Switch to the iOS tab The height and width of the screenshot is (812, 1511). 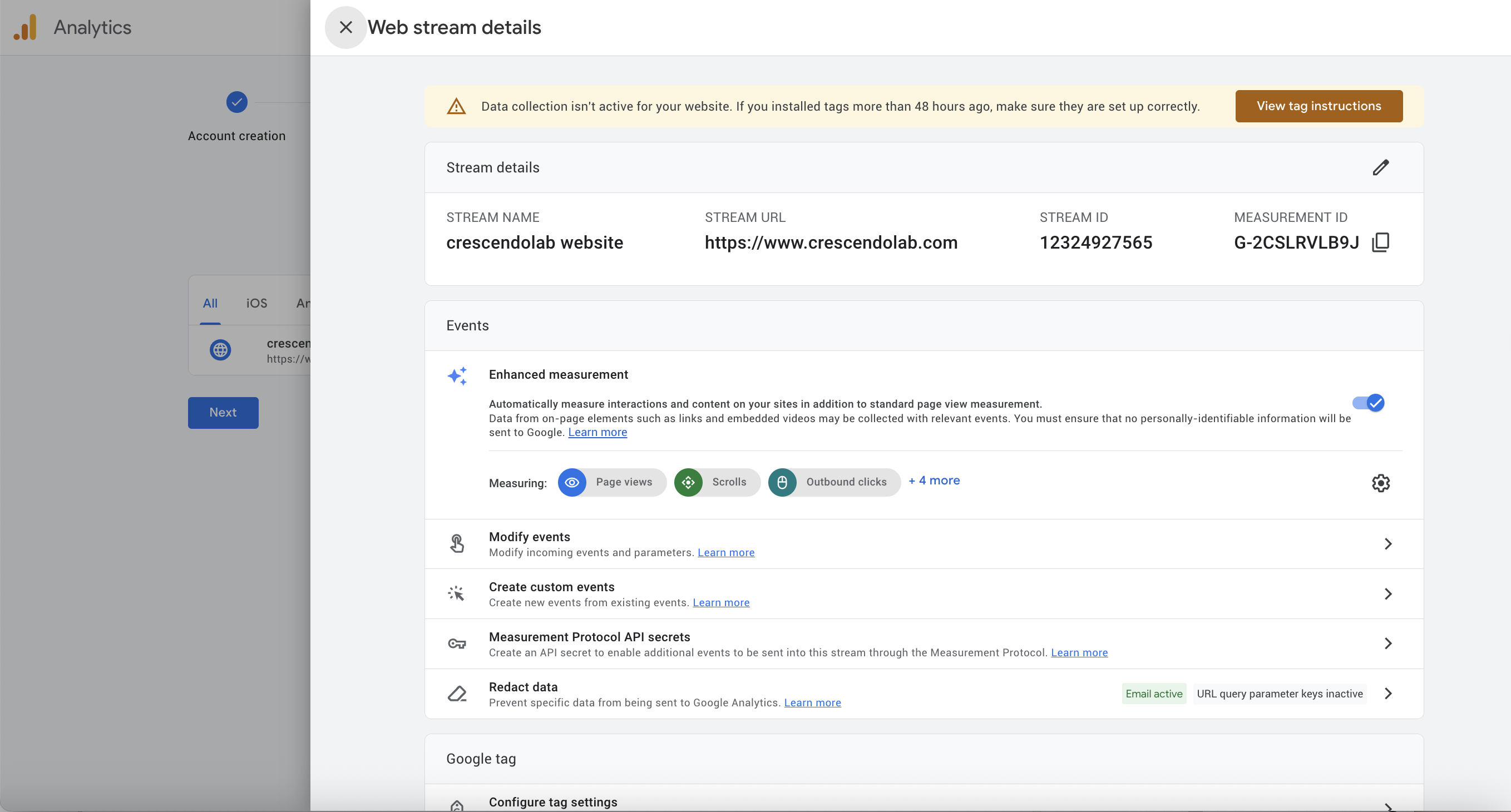tap(256, 303)
